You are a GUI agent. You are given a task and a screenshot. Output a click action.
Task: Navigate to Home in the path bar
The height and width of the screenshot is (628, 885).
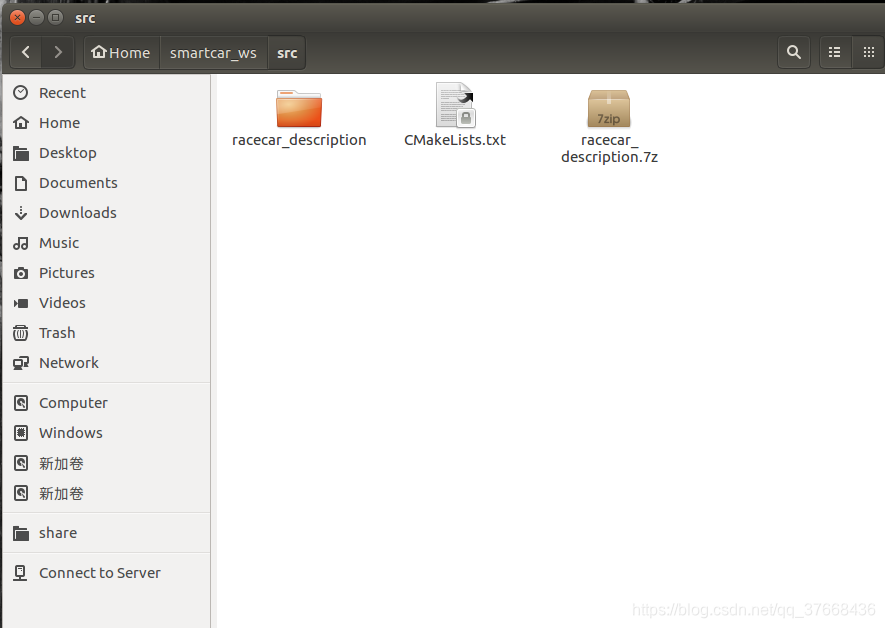pos(121,53)
